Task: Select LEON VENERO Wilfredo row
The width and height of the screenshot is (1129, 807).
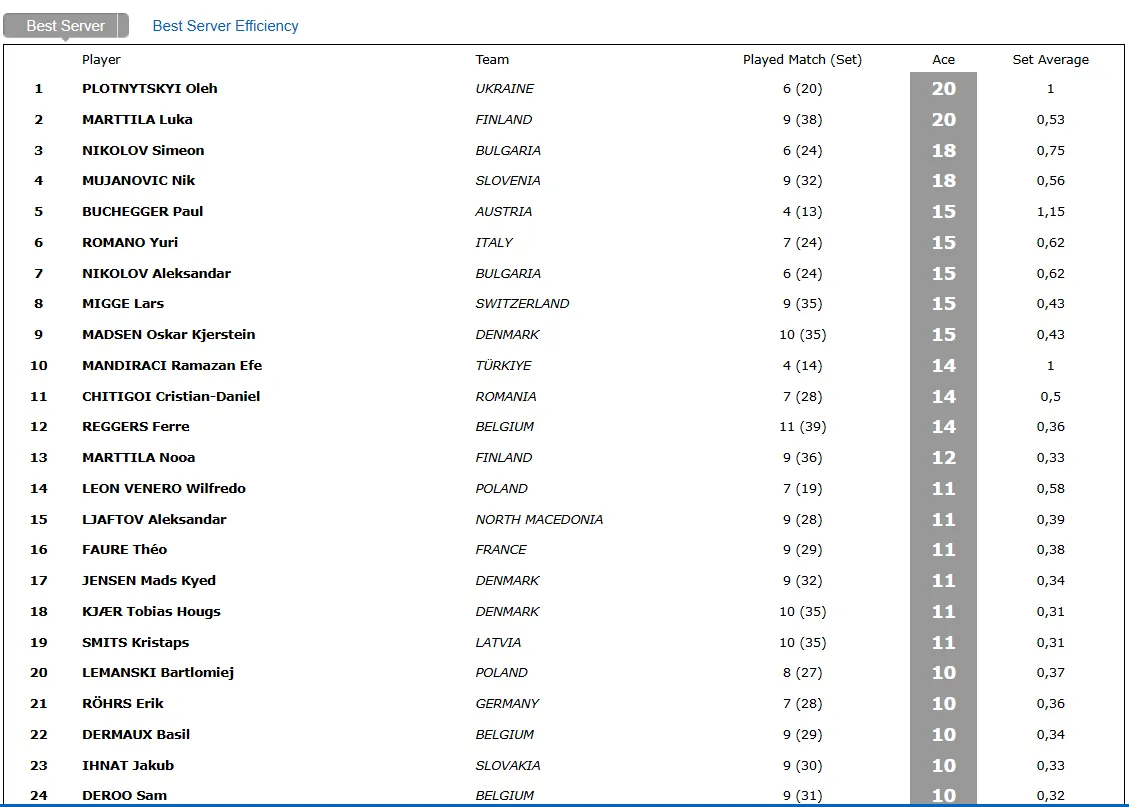Action: pyautogui.click(x=564, y=489)
